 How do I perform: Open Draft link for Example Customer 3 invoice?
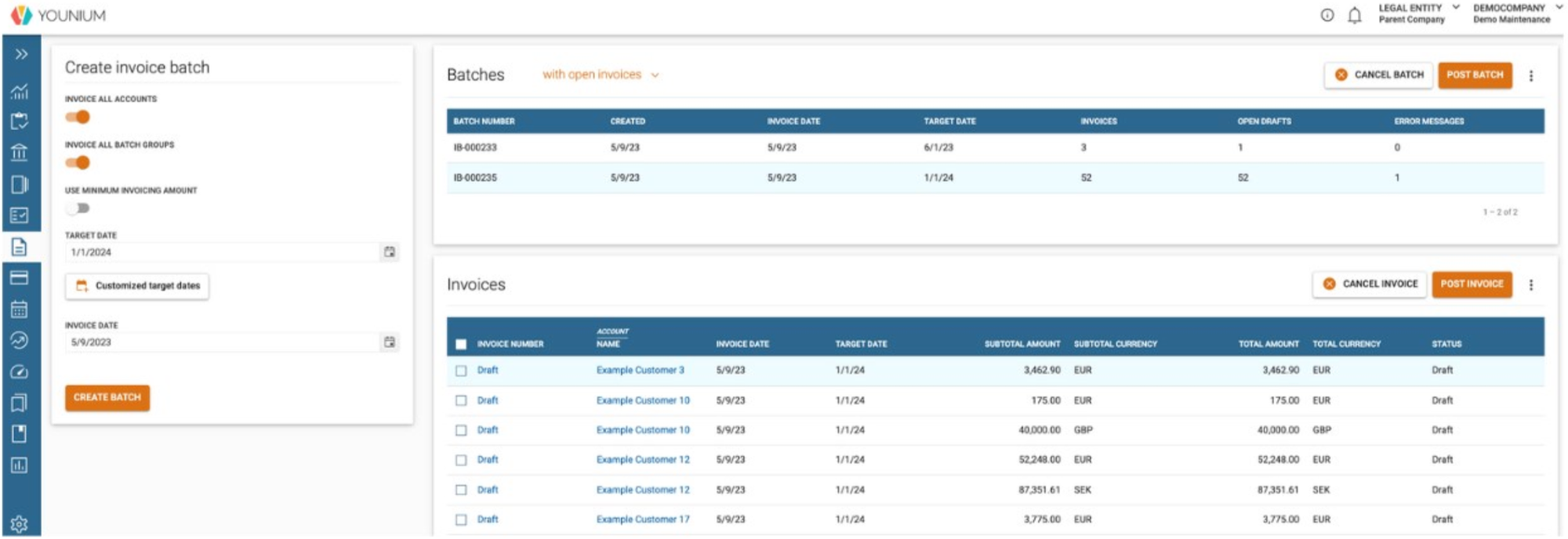[x=488, y=370]
